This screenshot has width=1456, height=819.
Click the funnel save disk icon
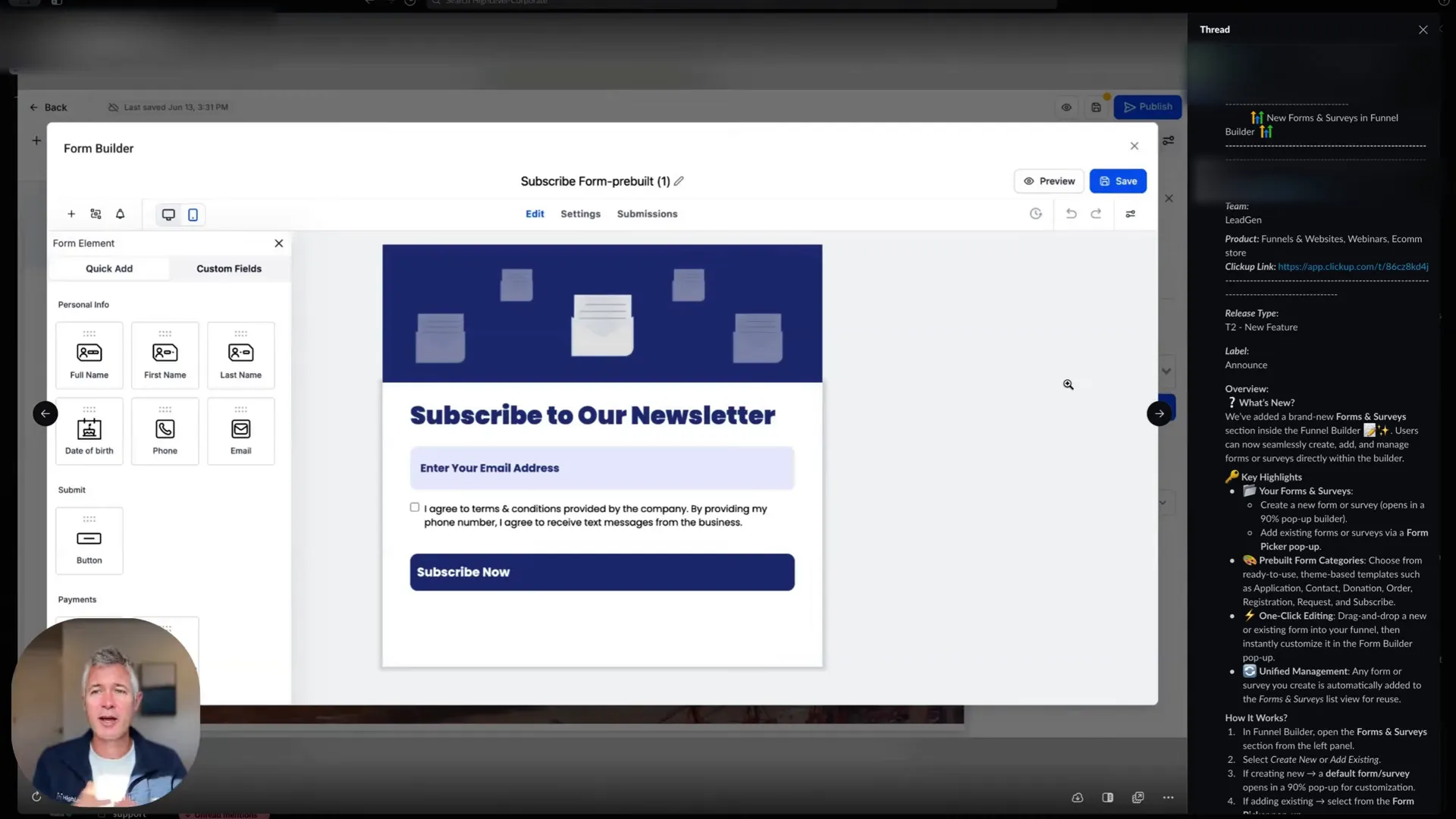[1096, 108]
